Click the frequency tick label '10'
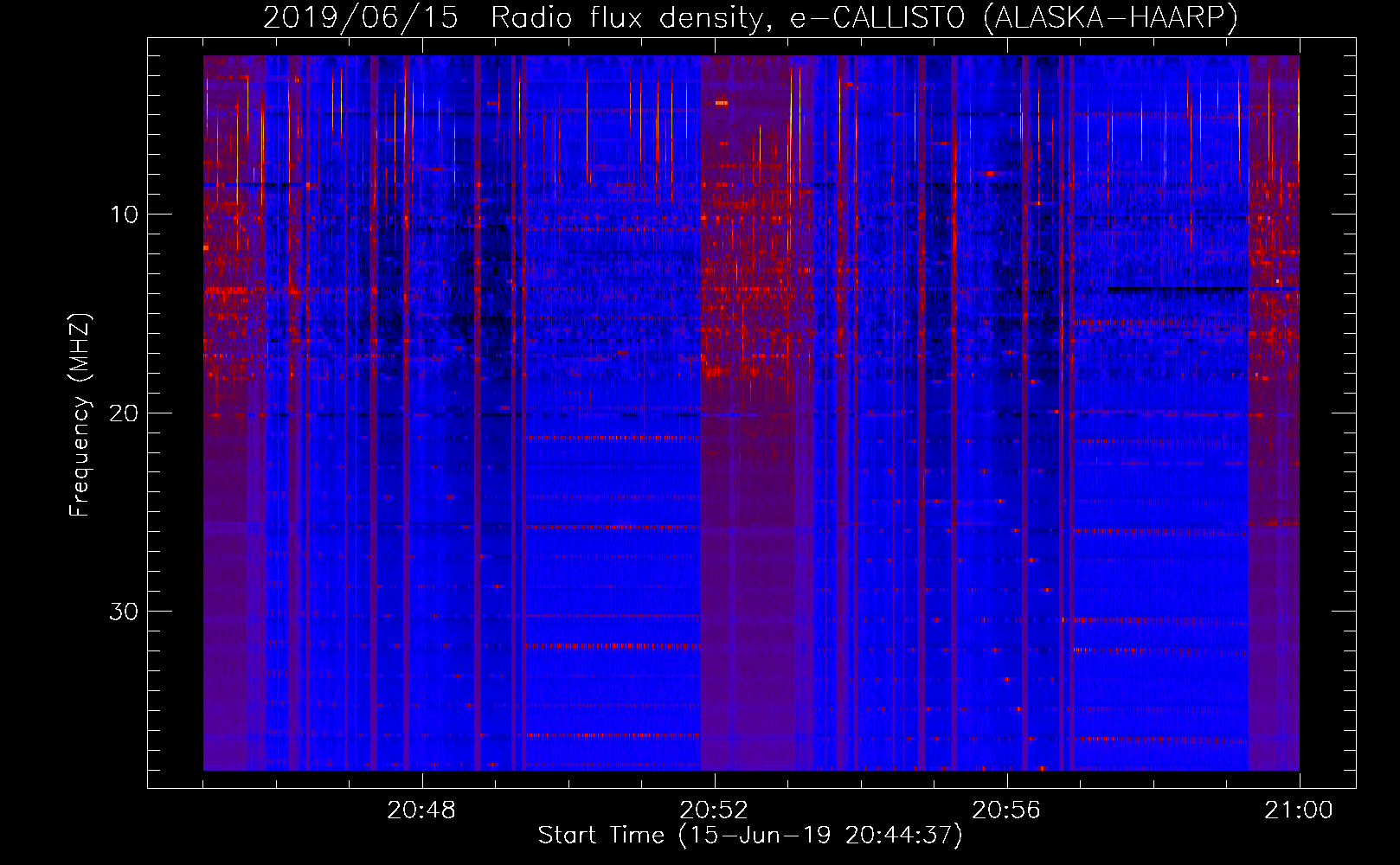 pos(124,215)
